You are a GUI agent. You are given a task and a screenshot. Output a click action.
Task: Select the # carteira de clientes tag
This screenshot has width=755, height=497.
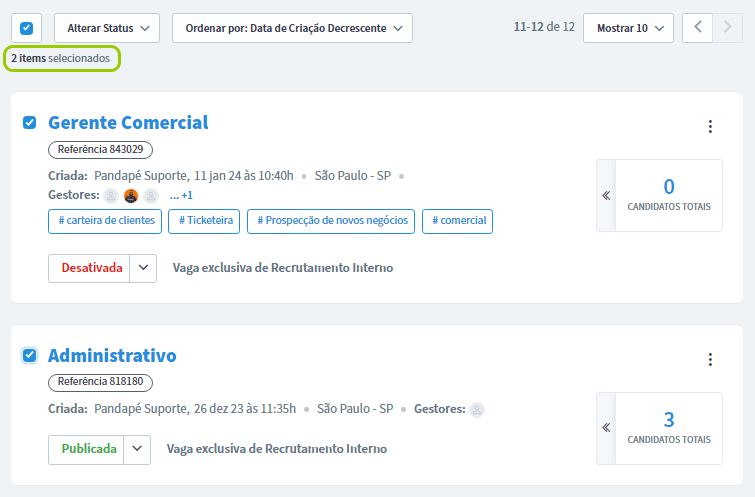(105, 221)
